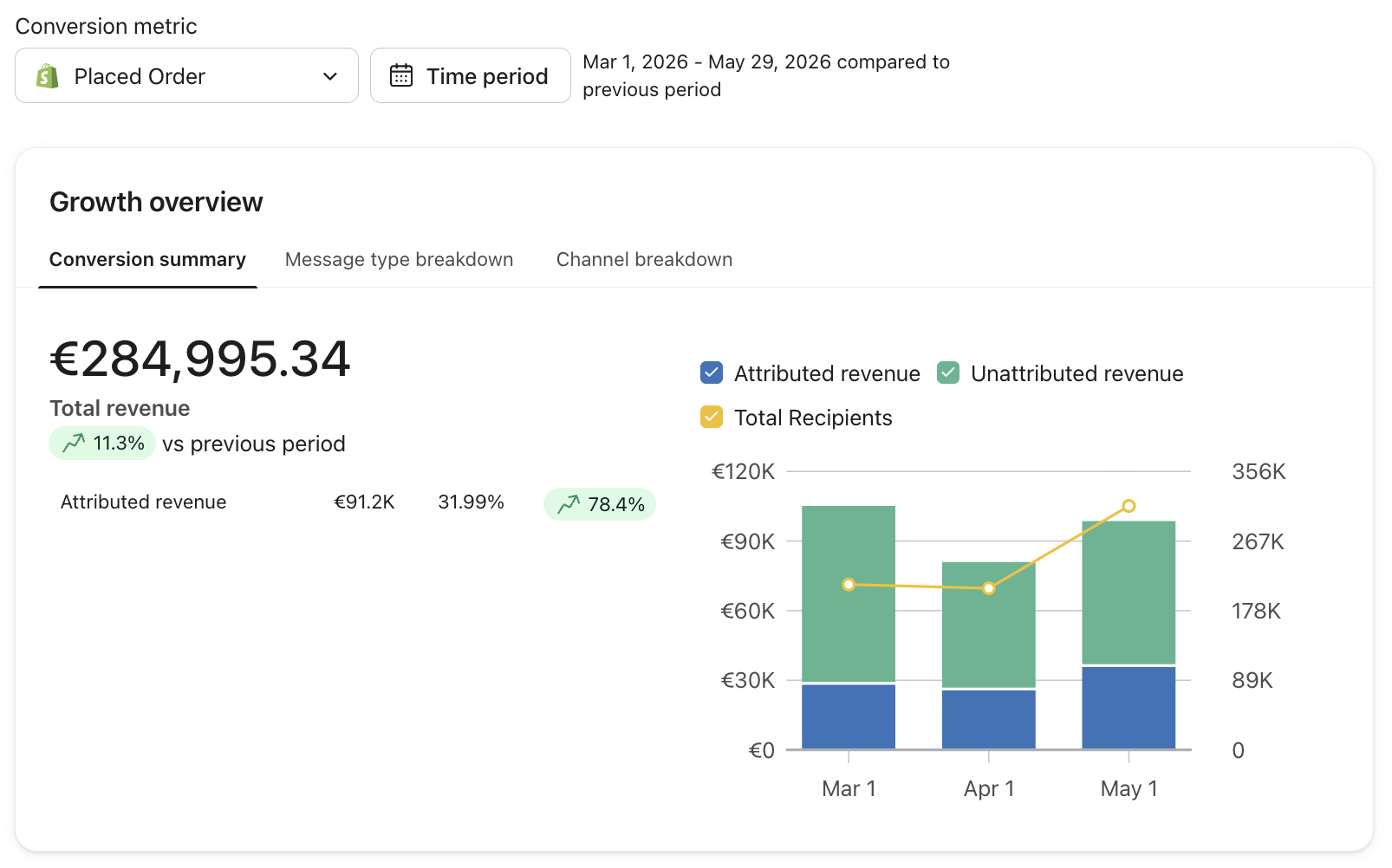Click the Mar 1 Total Recipients line marker
Image resolution: width=1392 pixels, height=868 pixels.
coord(849,585)
